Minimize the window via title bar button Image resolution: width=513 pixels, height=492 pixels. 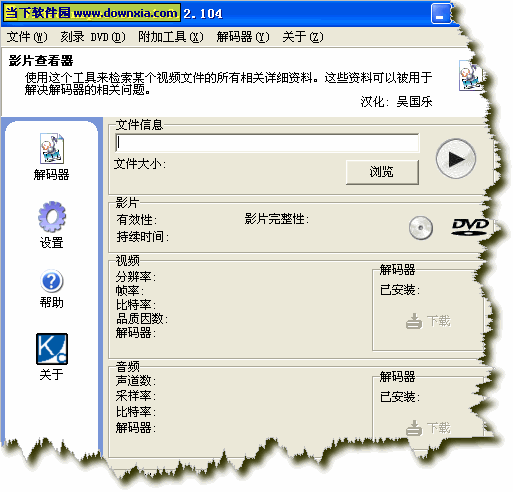pyautogui.click(x=440, y=14)
